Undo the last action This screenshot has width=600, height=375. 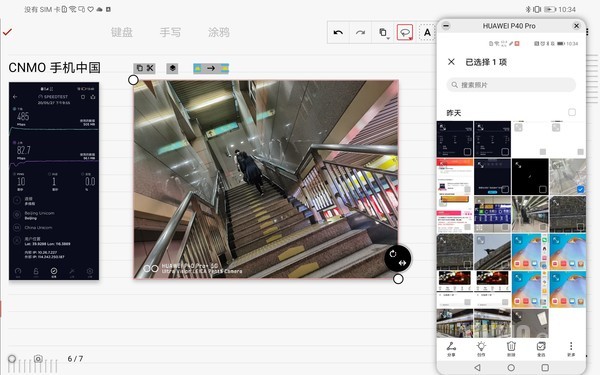click(x=338, y=33)
